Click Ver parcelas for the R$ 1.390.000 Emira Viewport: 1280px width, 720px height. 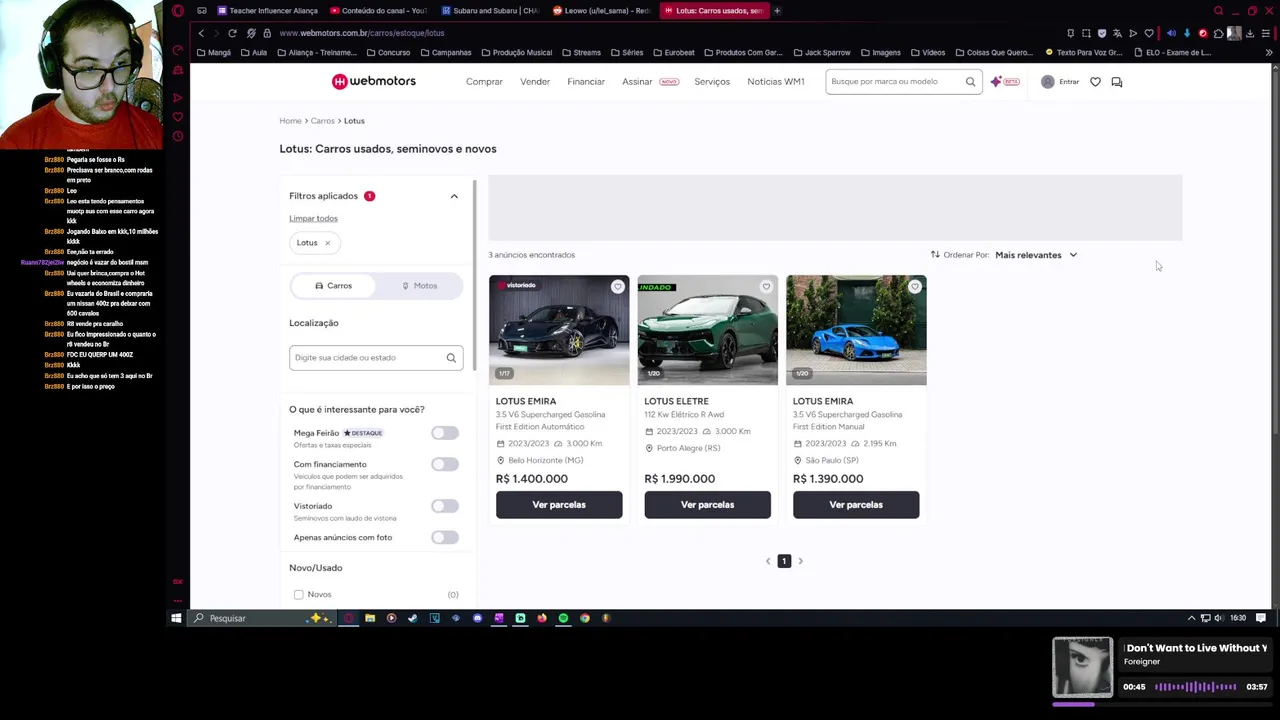tap(856, 505)
